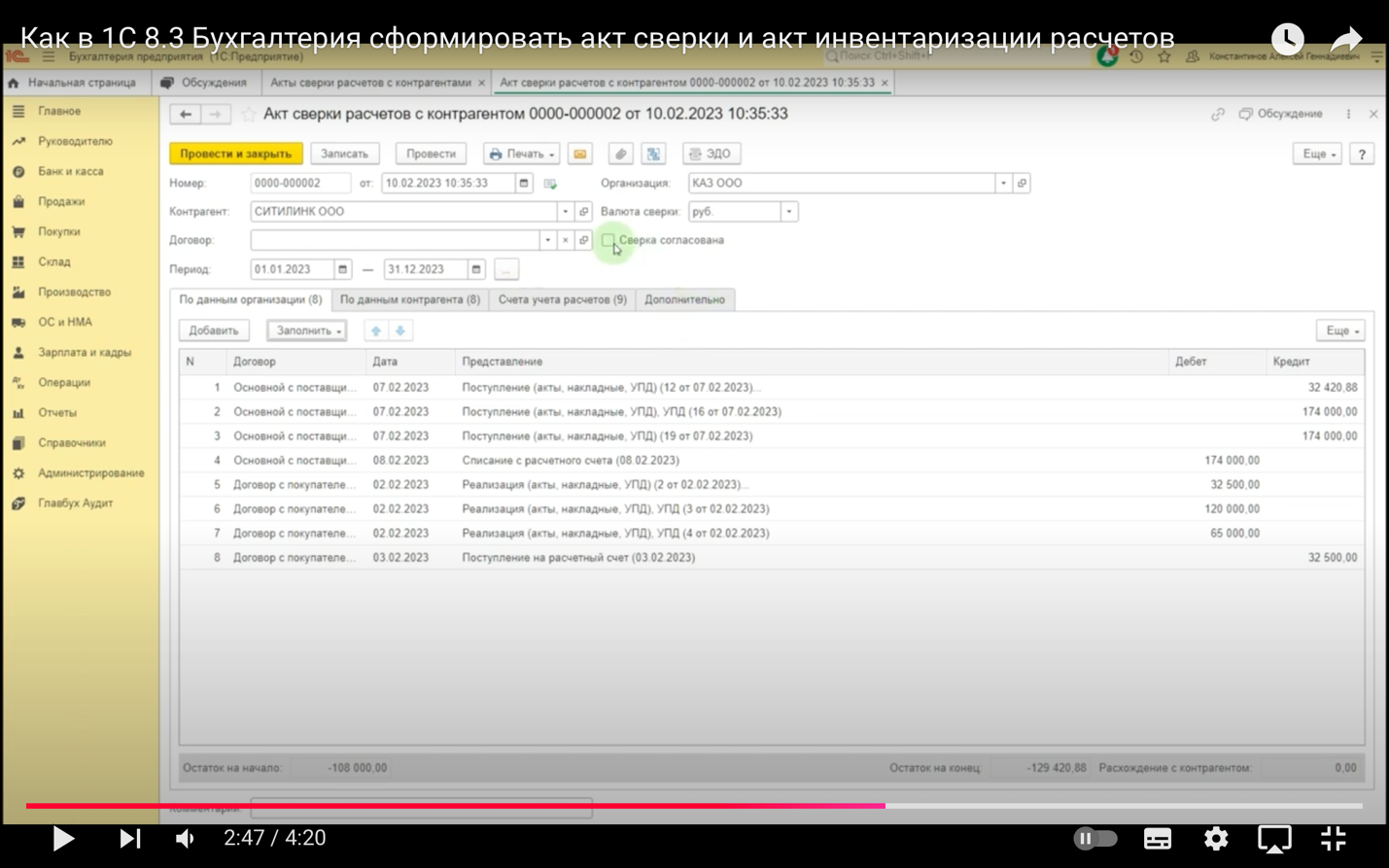Mute the video volume
The width and height of the screenshot is (1389, 868).
pos(185,838)
